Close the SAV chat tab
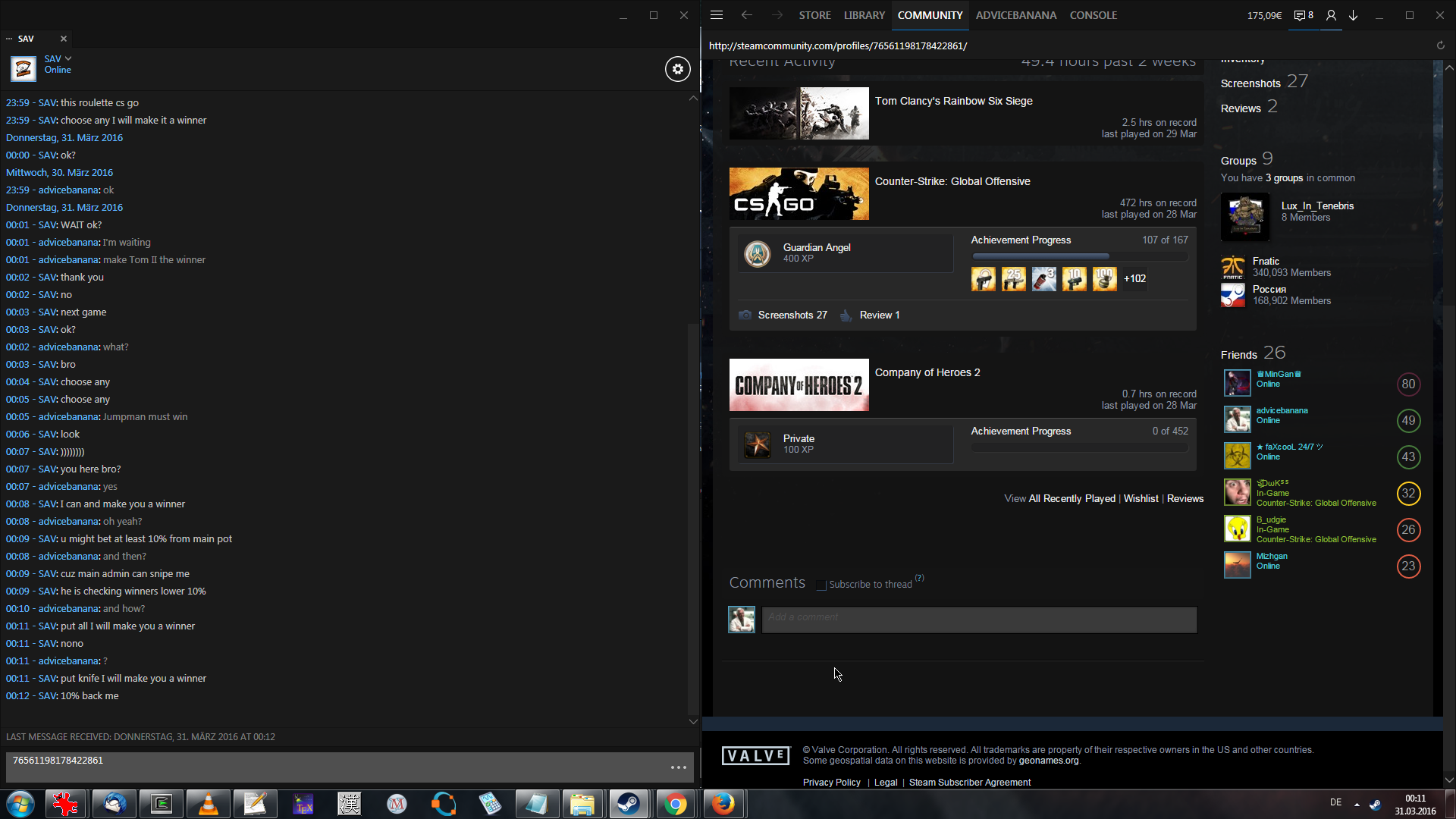This screenshot has width=1456, height=819. (64, 39)
